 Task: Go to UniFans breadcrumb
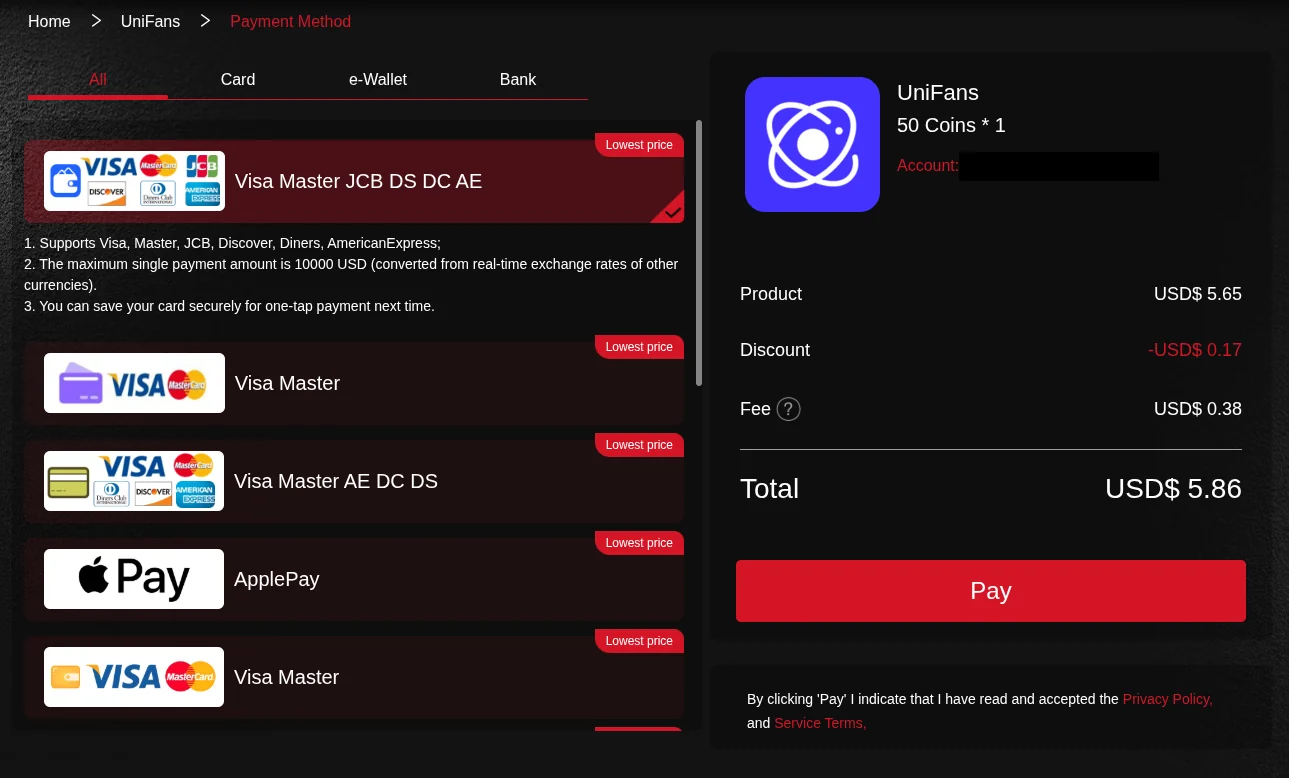coord(150,21)
